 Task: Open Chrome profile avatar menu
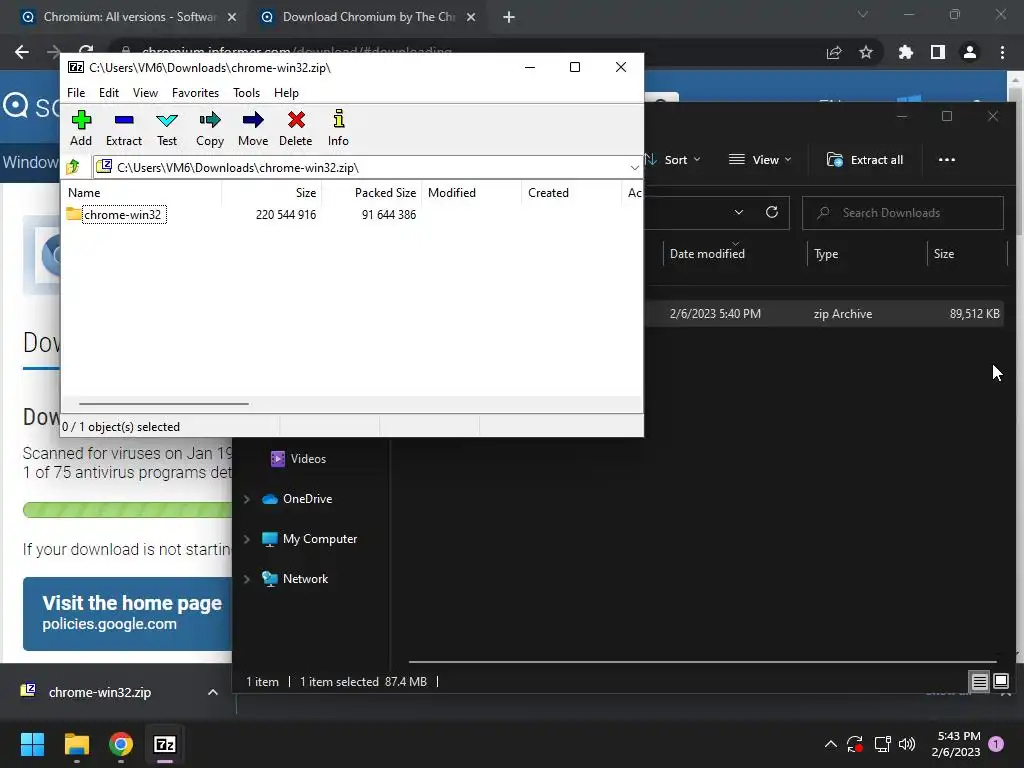(970, 52)
